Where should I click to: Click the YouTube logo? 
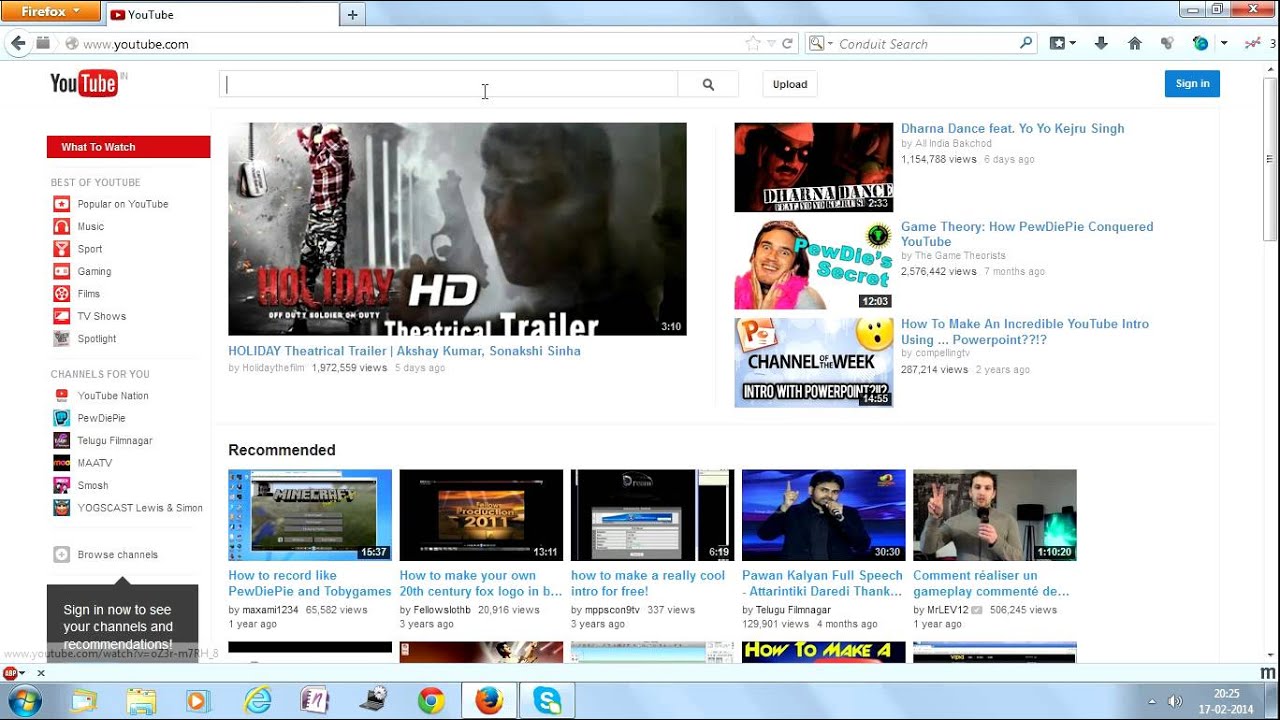click(x=84, y=84)
